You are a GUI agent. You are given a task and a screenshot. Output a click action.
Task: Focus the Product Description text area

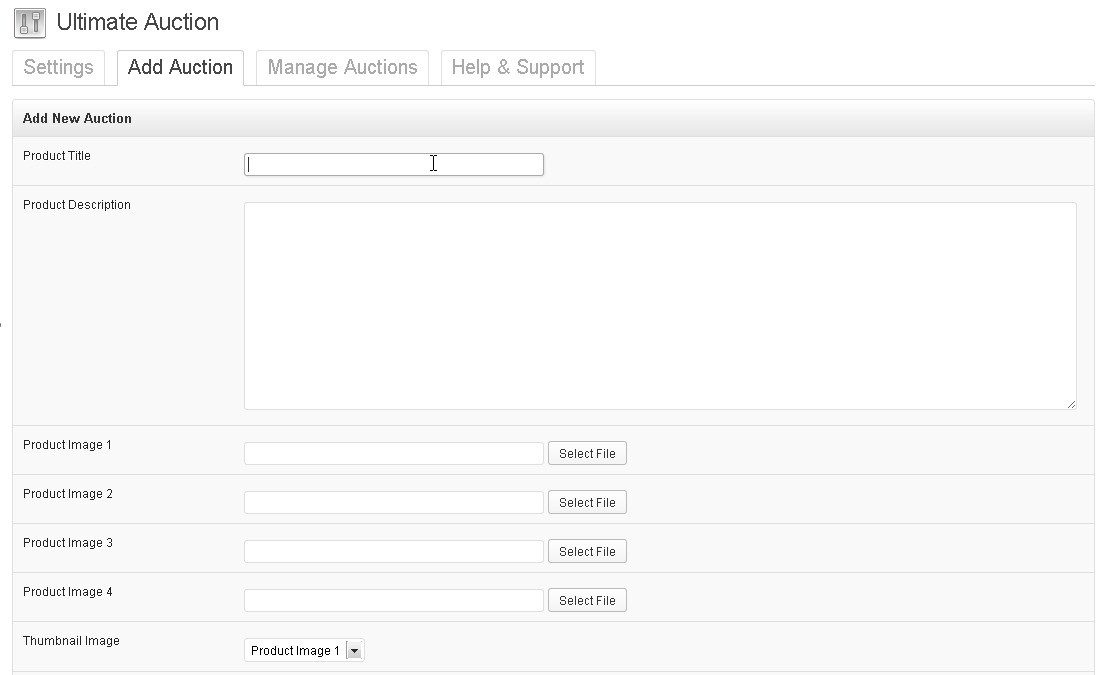coord(660,306)
